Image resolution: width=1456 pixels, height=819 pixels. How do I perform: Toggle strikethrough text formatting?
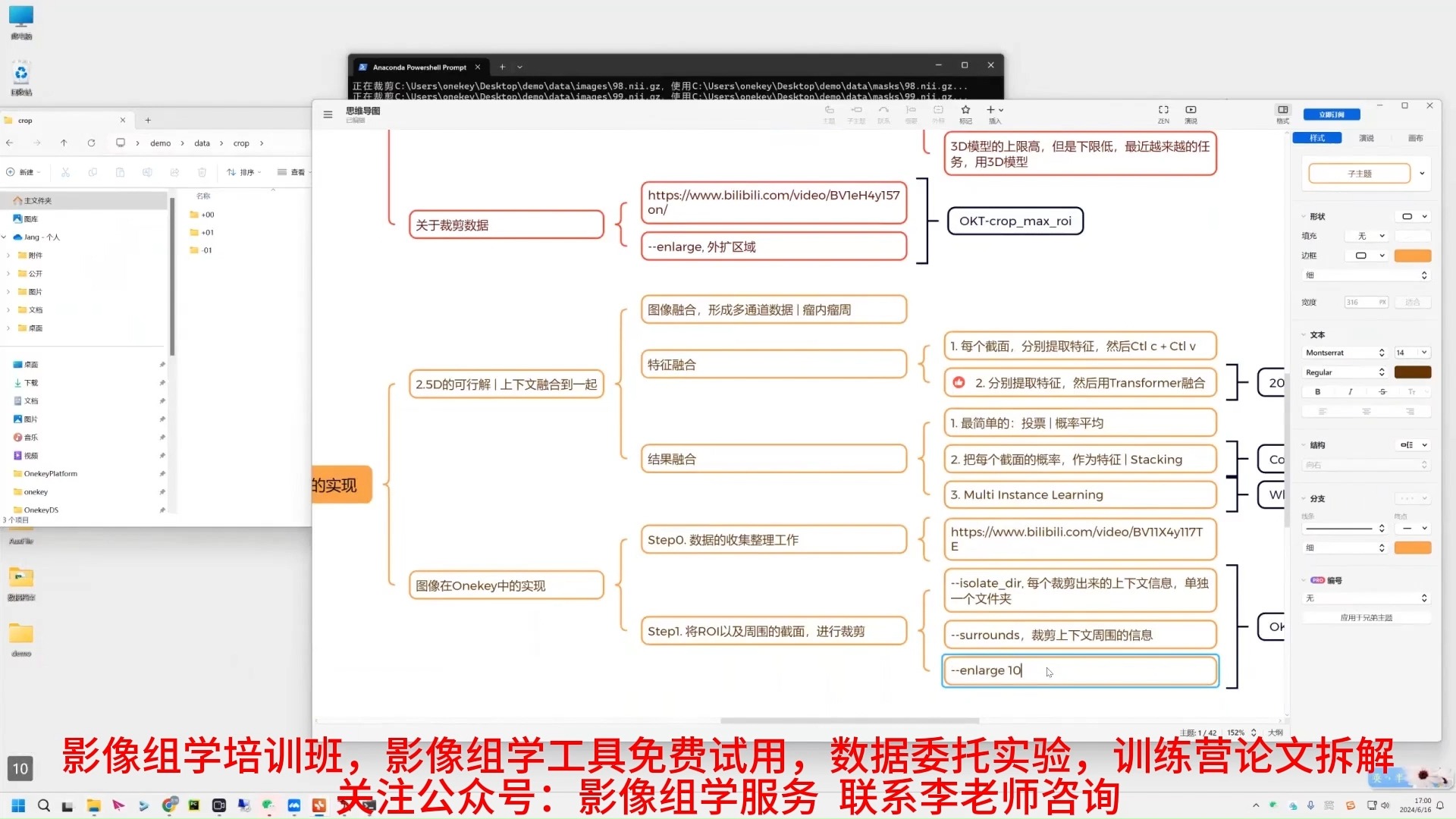click(1382, 392)
